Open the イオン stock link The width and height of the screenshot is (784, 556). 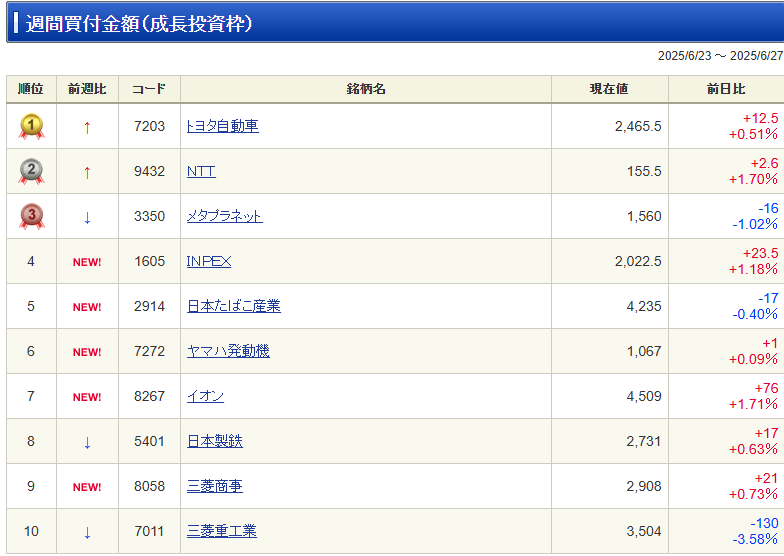click(x=205, y=396)
